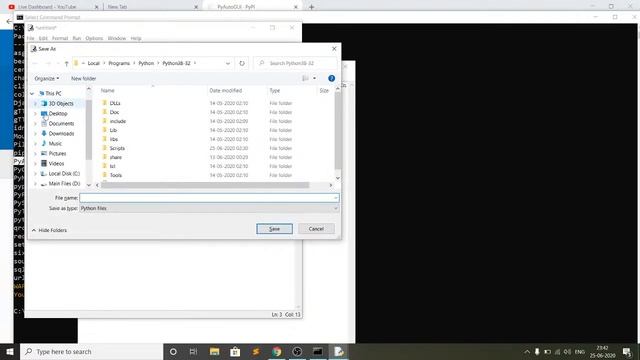This screenshot has width=640, height=360.
Task: Click the Search Python38-32 box
Action: 296,63
